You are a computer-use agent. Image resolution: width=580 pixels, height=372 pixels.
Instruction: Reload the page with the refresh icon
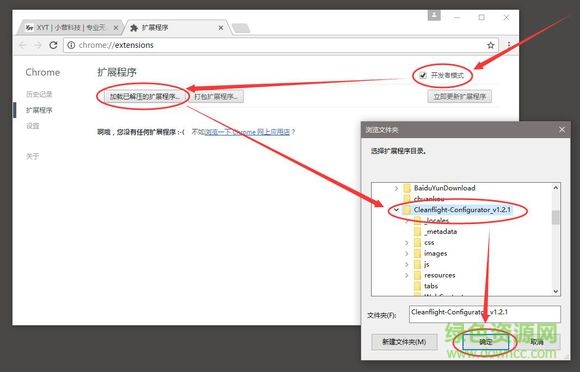(53, 45)
